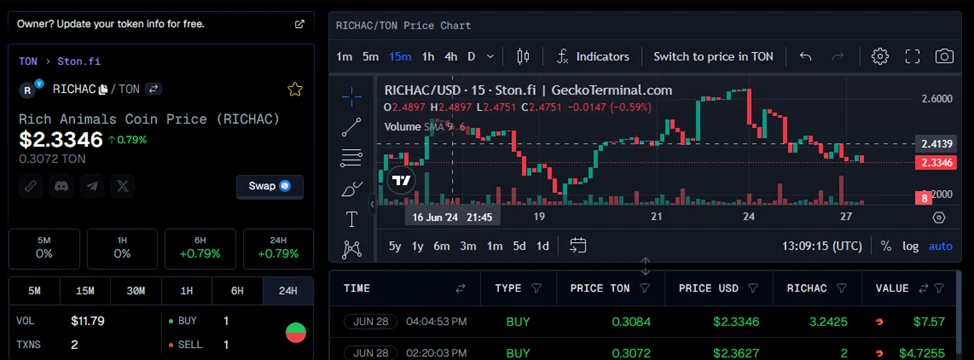Click the TradingView logo on chart
Image resolution: width=974 pixels, height=360 pixels.
(x=401, y=181)
